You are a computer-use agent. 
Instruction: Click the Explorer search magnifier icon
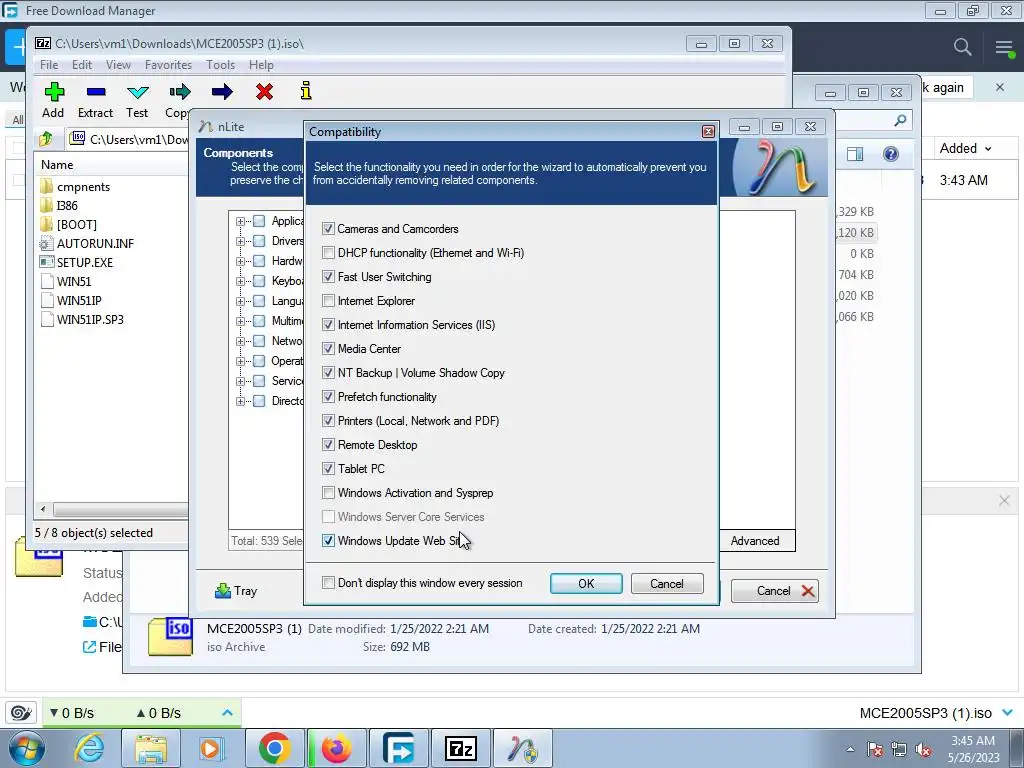tap(901, 120)
